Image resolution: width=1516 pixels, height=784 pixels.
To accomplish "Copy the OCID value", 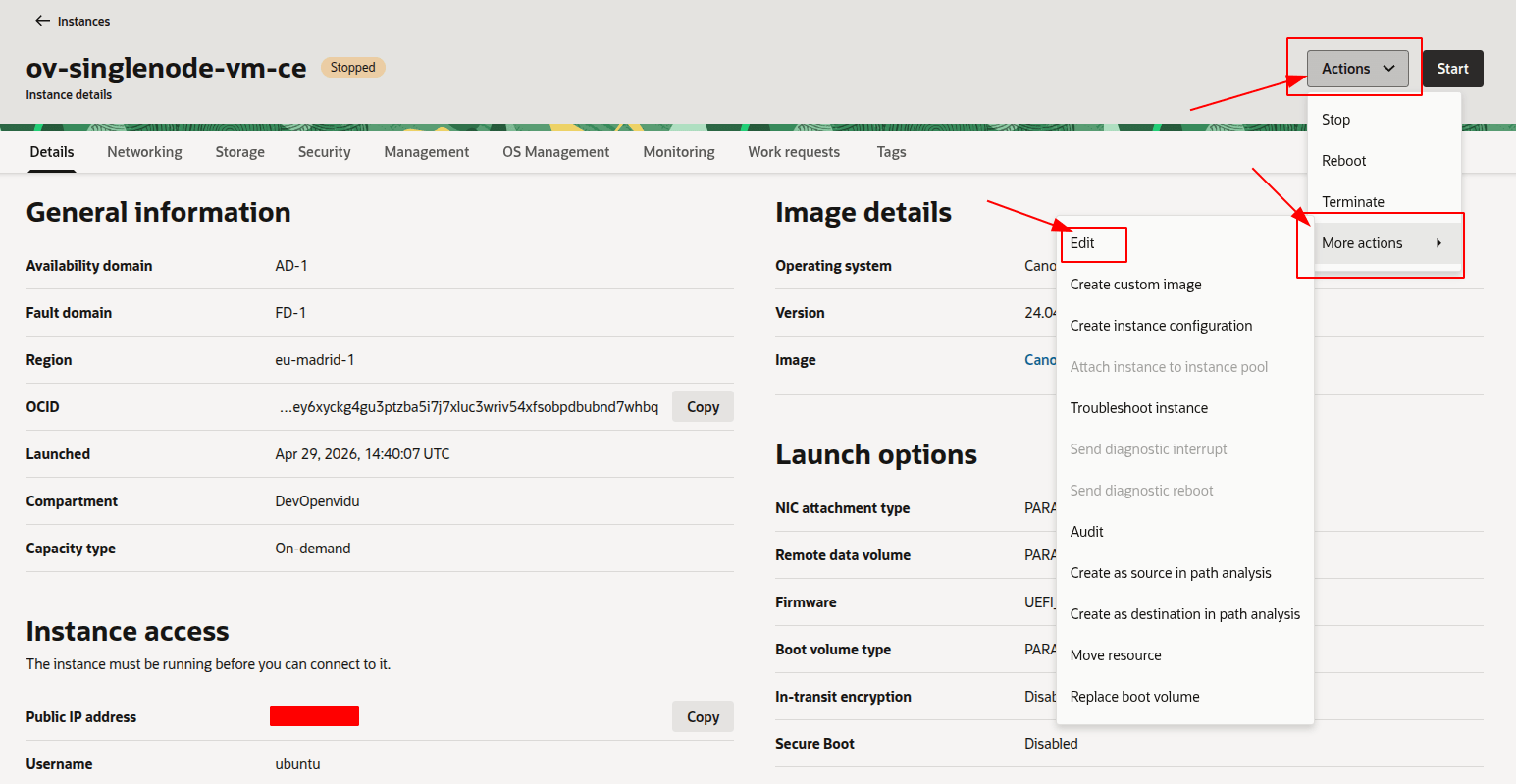I will [x=703, y=407].
